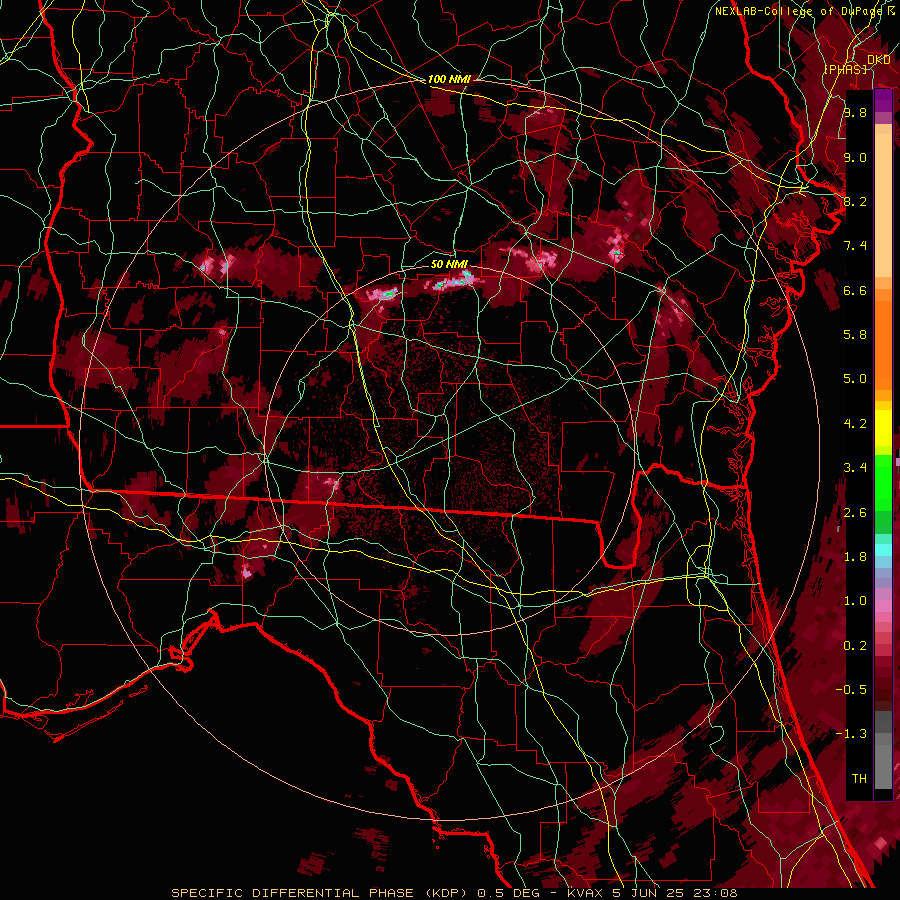Click the 9.8 value on the scale
Screen dimensions: 900x900
855,112
